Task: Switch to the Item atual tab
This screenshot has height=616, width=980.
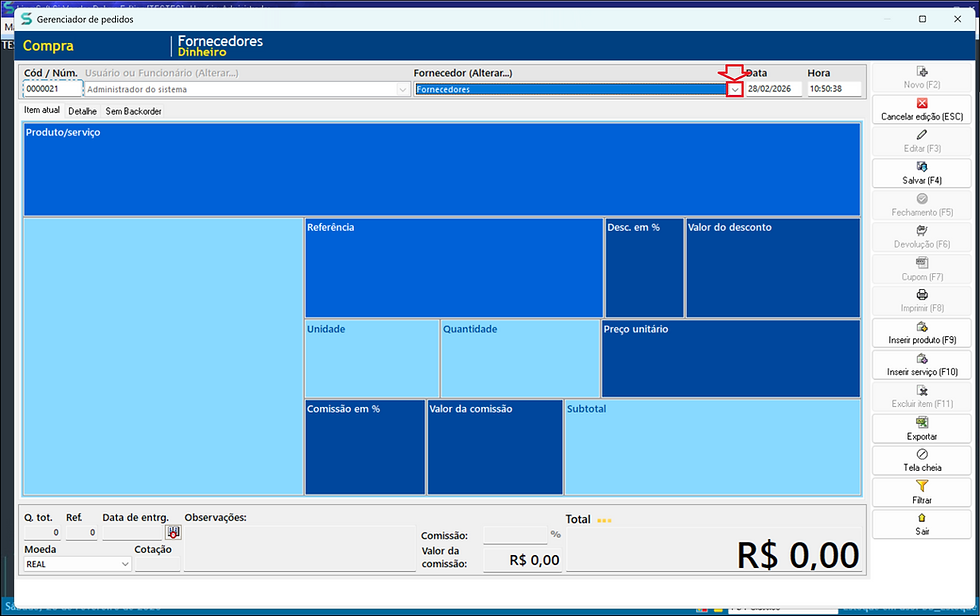Action: click(42, 110)
